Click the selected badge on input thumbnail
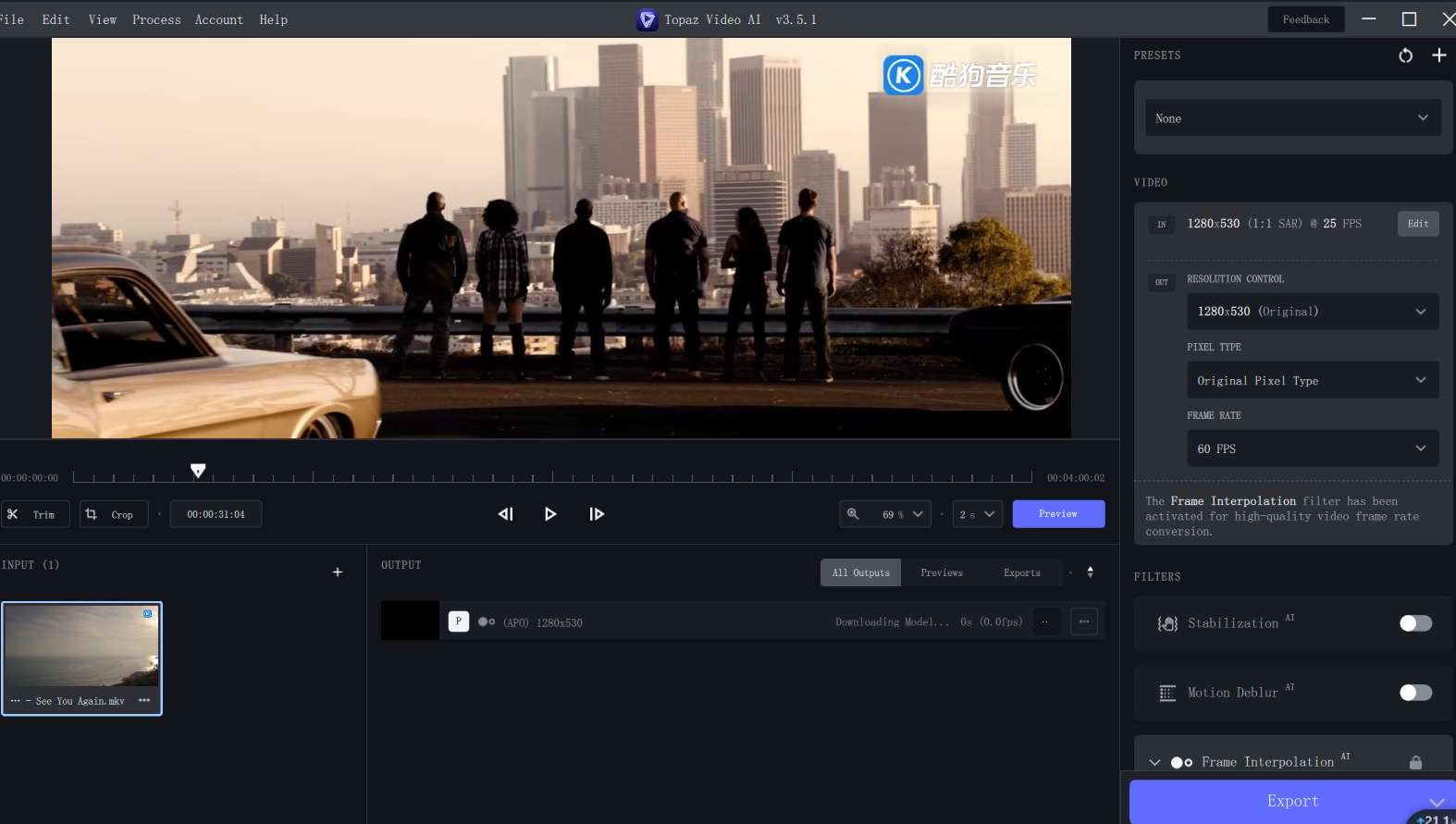Screen dimensions: 1456x824 (x=147, y=613)
